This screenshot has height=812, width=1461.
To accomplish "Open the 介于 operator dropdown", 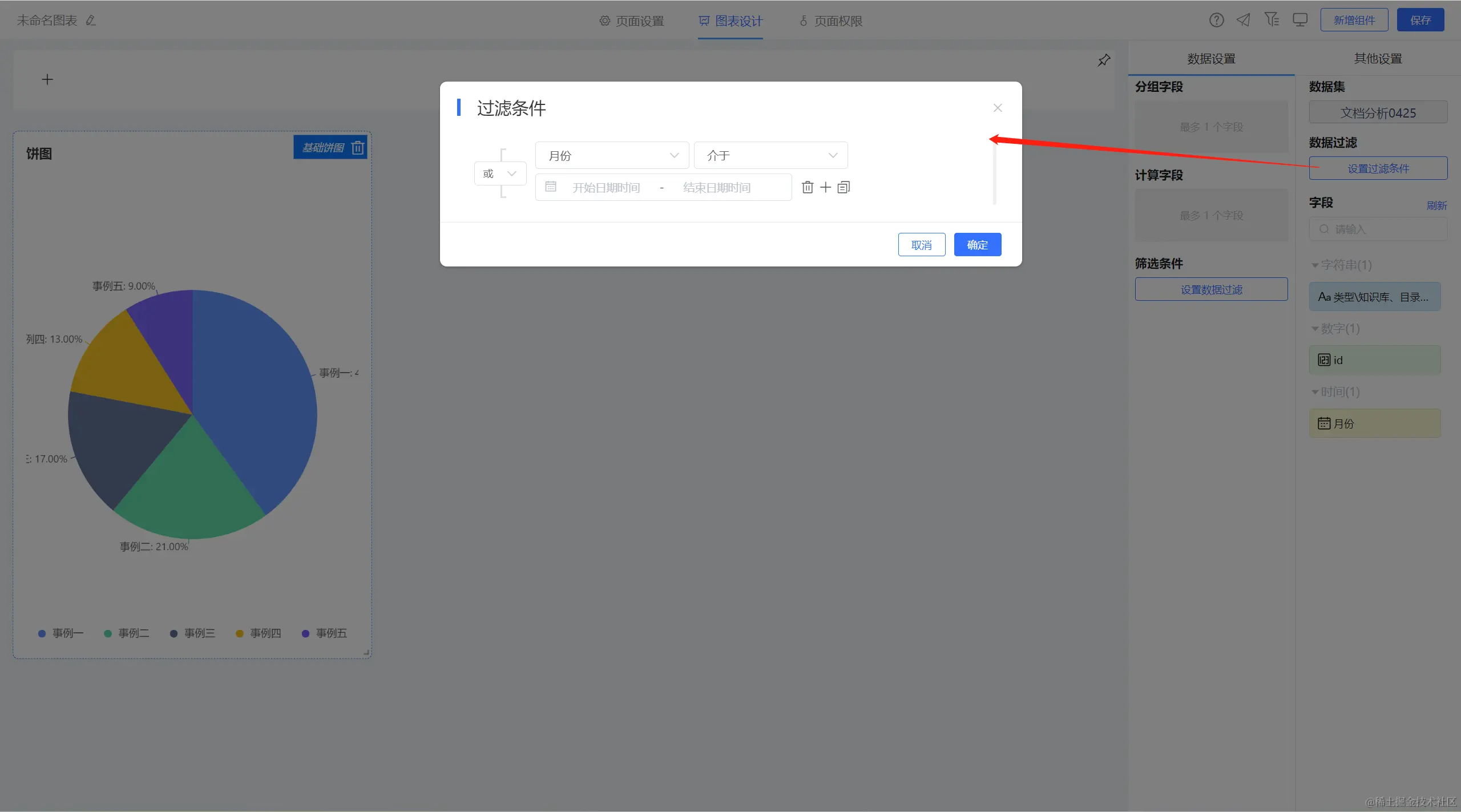I will 770,155.
